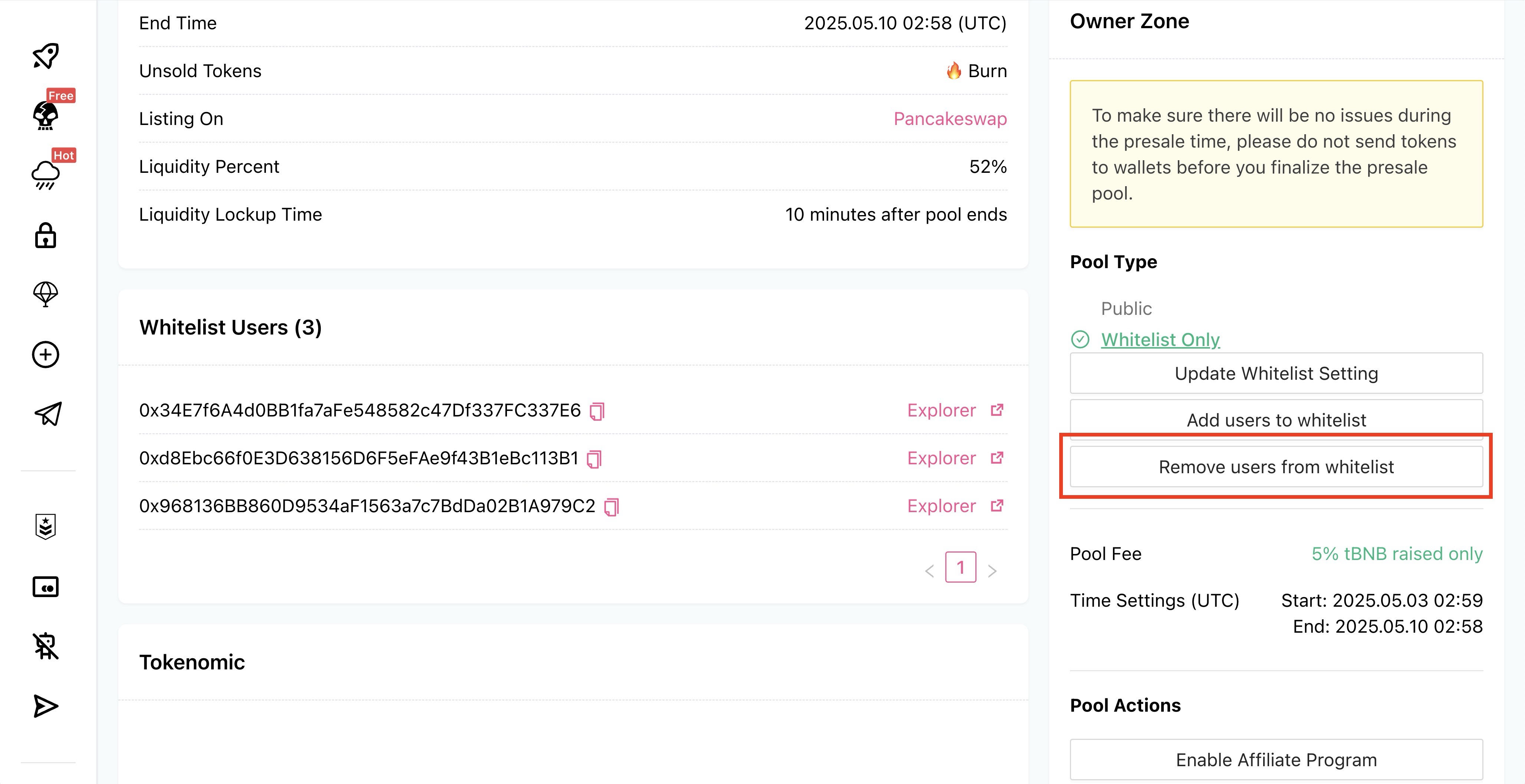This screenshot has height=784, width=1525.
Task: Open the infinity card sidebar icon
Action: pos(46,587)
